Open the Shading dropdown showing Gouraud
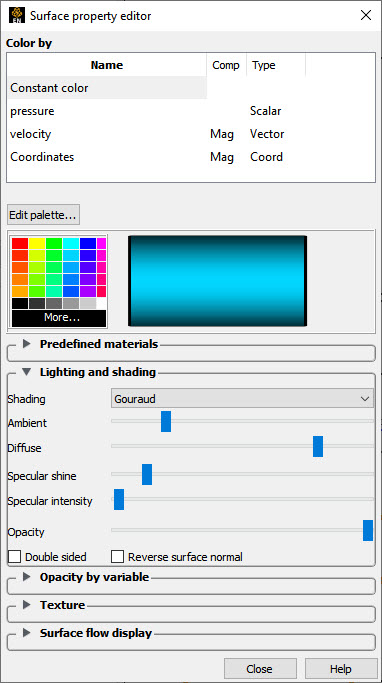382x683 pixels. pos(242,399)
